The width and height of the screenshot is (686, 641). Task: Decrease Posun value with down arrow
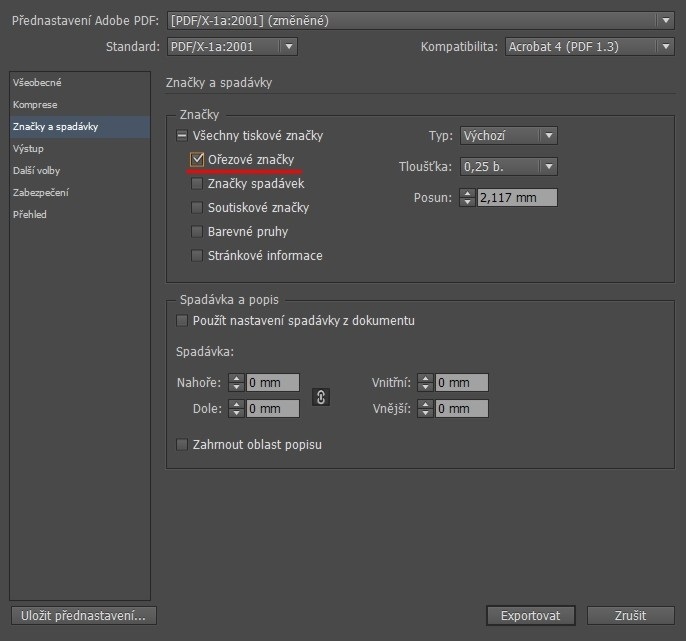pos(467,202)
